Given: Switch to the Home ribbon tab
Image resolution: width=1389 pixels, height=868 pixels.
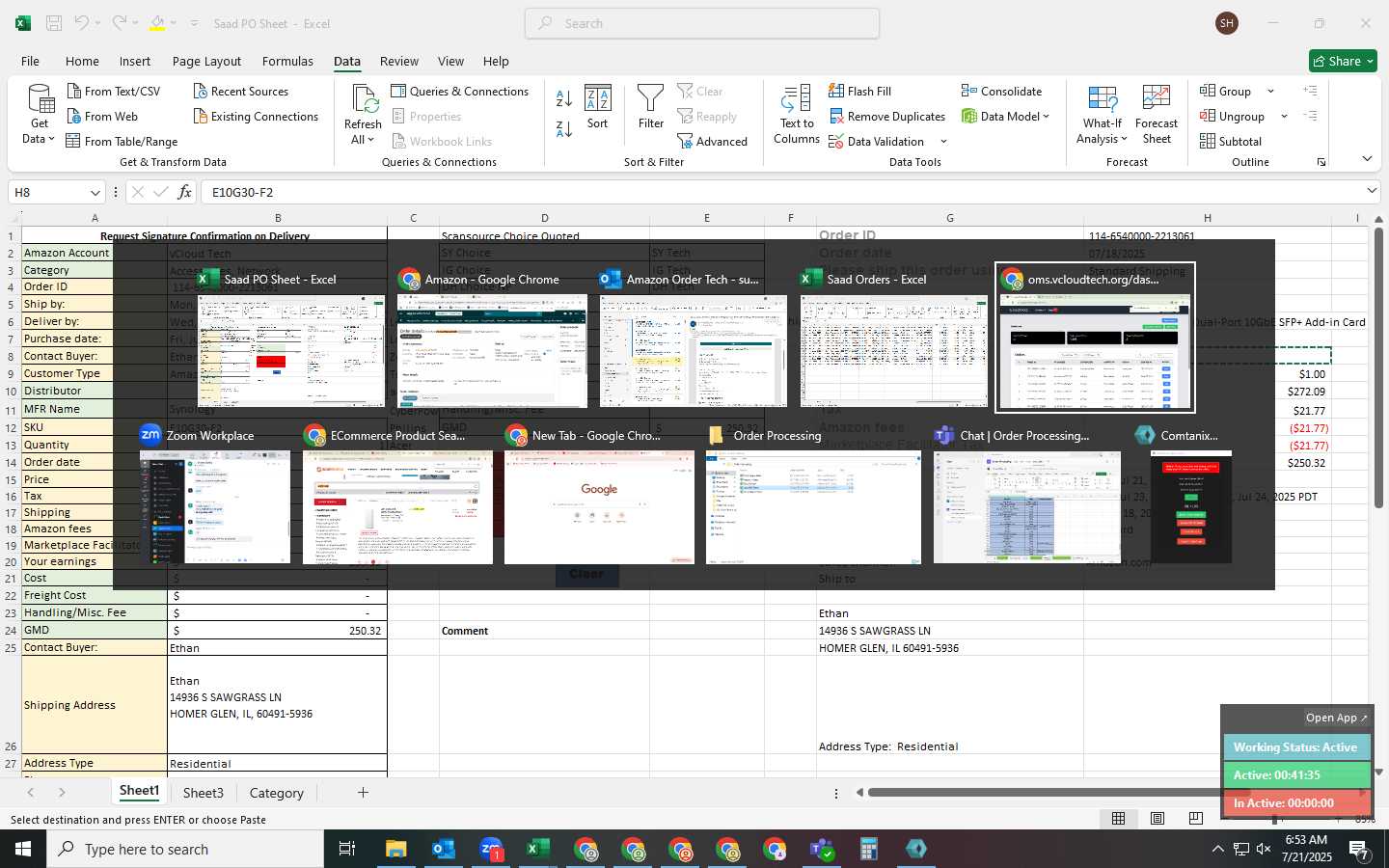Looking at the screenshot, I should tap(82, 61).
